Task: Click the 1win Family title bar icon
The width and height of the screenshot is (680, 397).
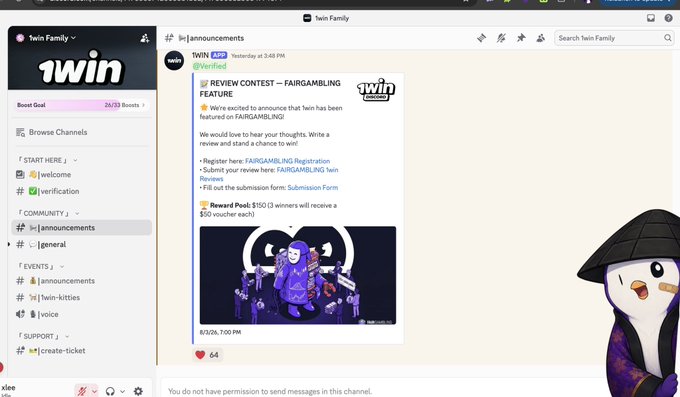Action: tap(307, 18)
